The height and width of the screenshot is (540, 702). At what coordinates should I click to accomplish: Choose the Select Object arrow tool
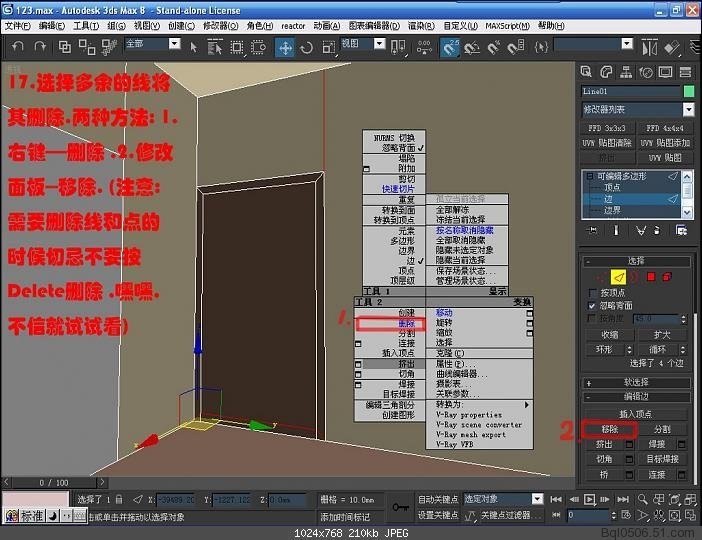pos(193,47)
